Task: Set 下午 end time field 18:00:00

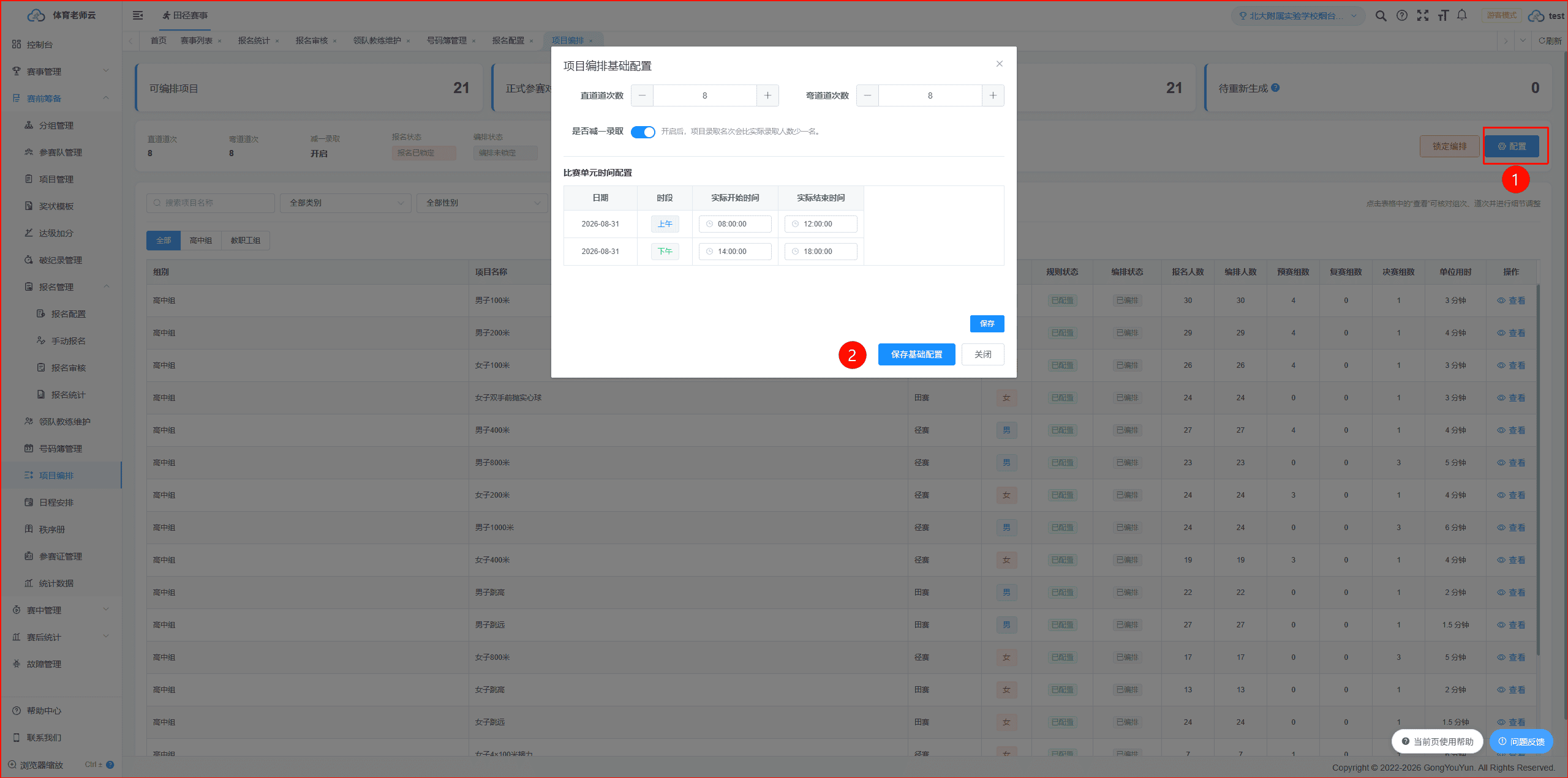Action: coord(821,252)
